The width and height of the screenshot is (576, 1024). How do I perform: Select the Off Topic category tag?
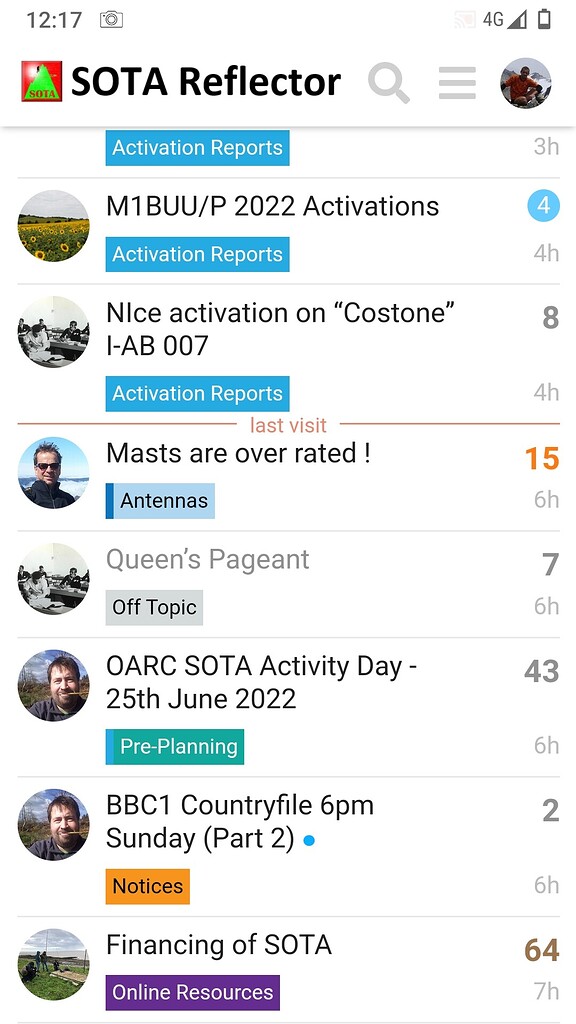pyautogui.click(x=153, y=607)
